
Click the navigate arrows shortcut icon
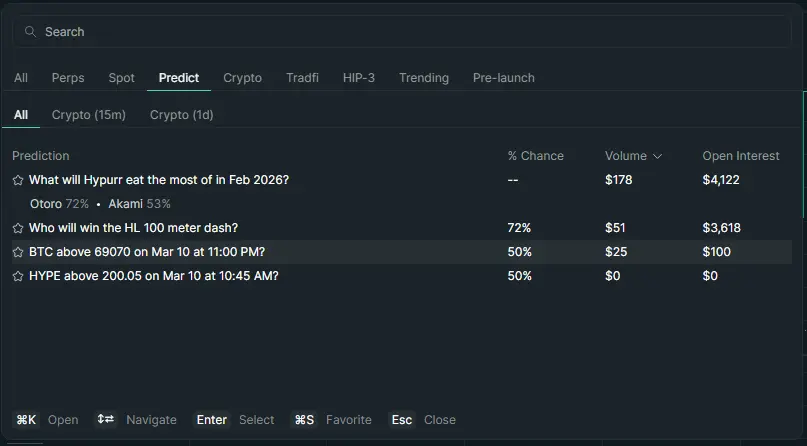[105, 420]
